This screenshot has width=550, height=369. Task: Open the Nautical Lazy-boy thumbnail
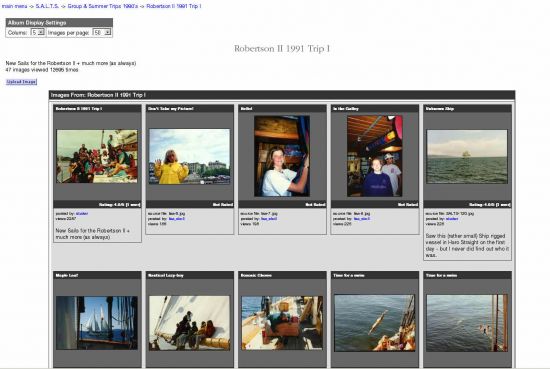(189, 323)
